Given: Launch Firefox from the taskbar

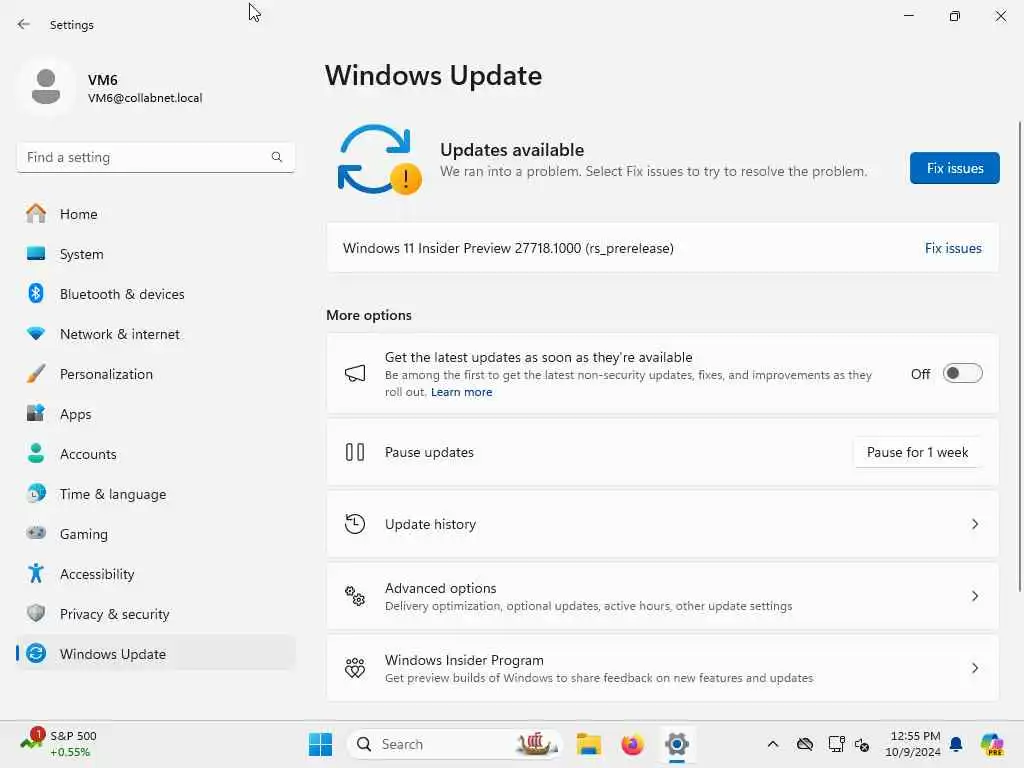Looking at the screenshot, I should (632, 744).
